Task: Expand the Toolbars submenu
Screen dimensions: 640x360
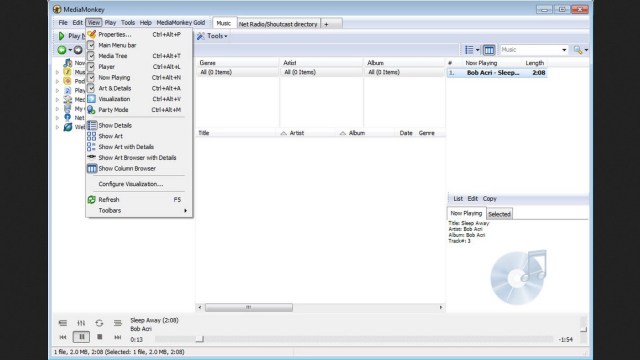Action: pos(139,211)
